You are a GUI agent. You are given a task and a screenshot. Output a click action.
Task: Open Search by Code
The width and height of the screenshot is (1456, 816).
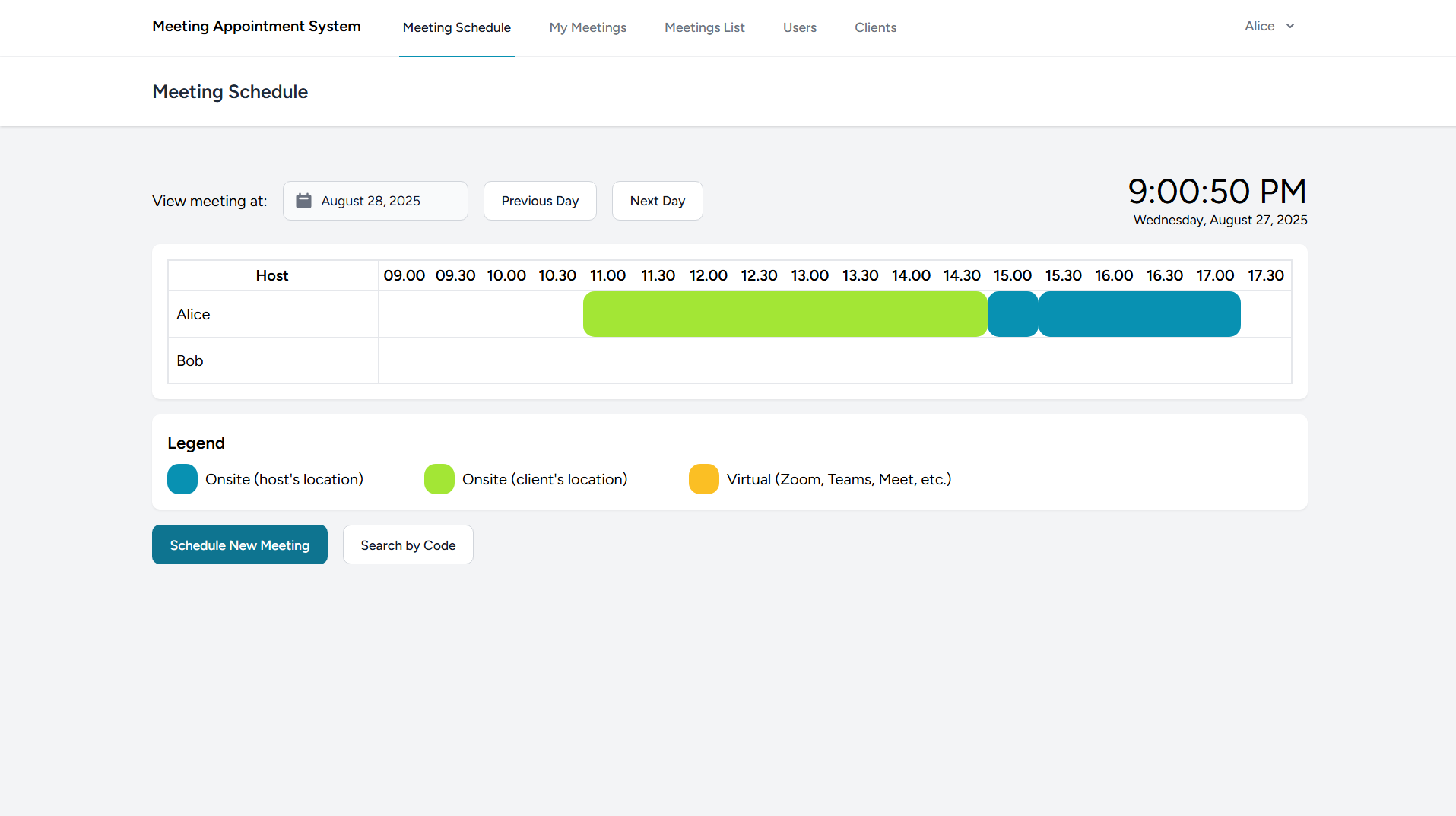click(408, 545)
